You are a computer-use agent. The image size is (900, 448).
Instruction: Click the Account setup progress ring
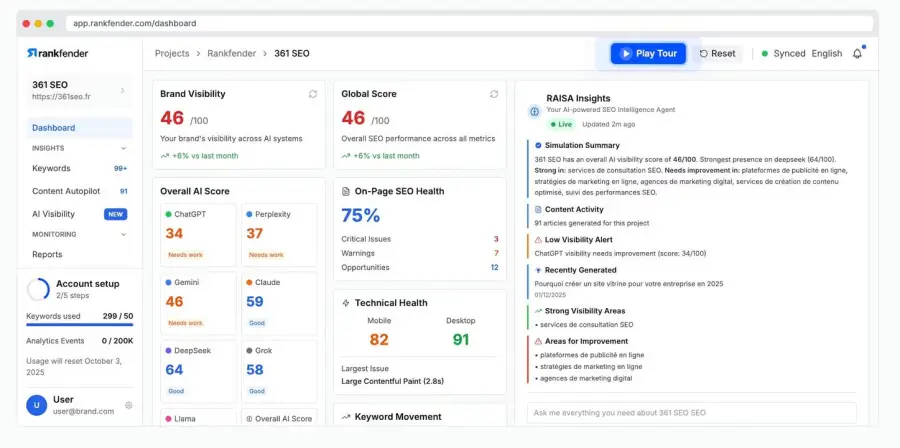pyautogui.click(x=38, y=290)
